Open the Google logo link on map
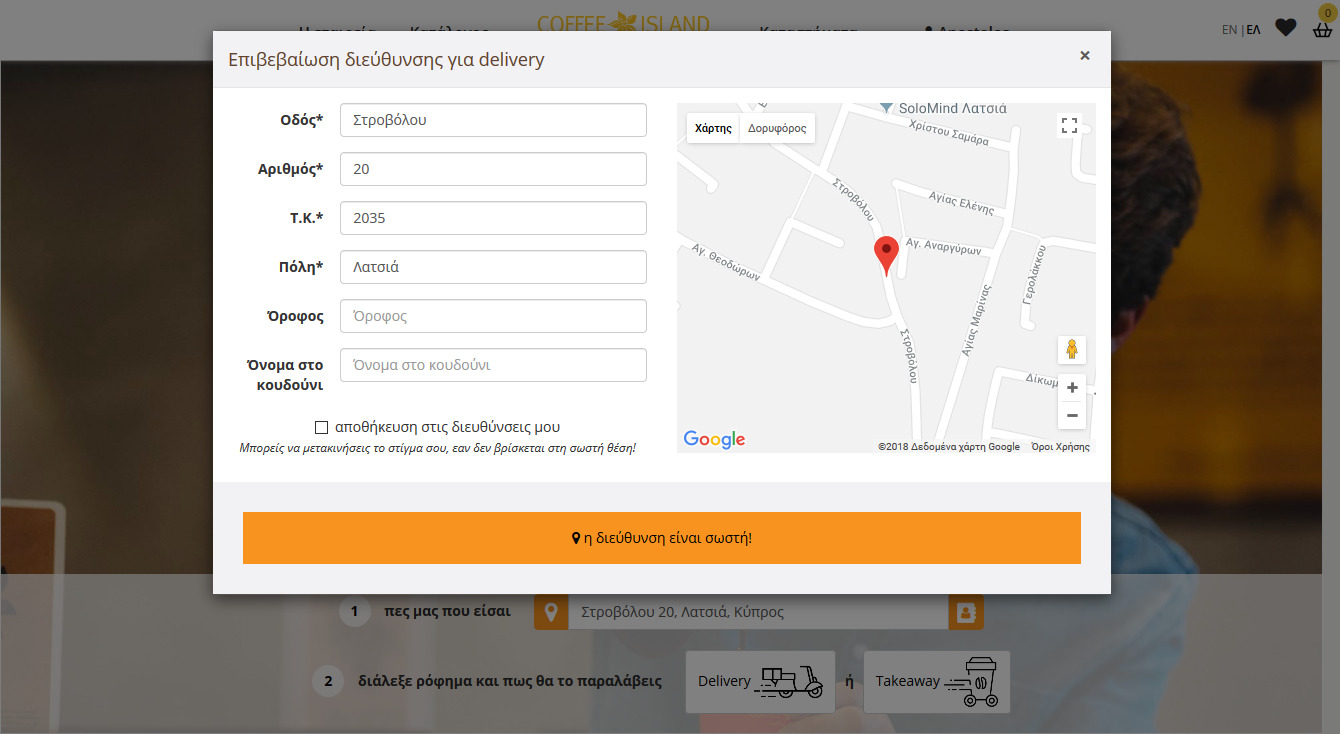This screenshot has height=734, width=1340. tap(714, 439)
